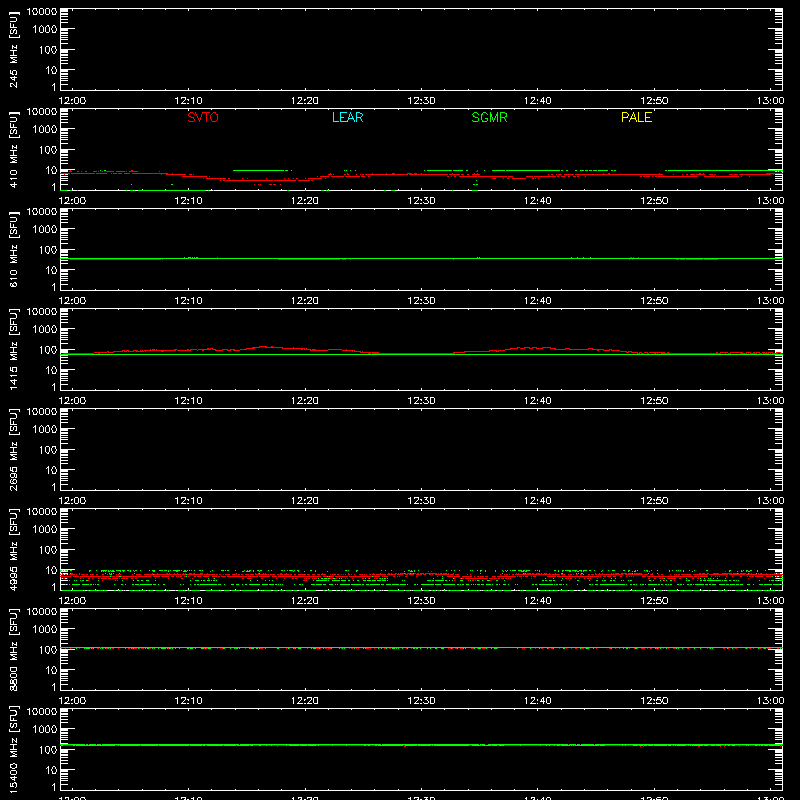
Task: Click the 100 tick on 4995 MHz axis
Action: 48,550
